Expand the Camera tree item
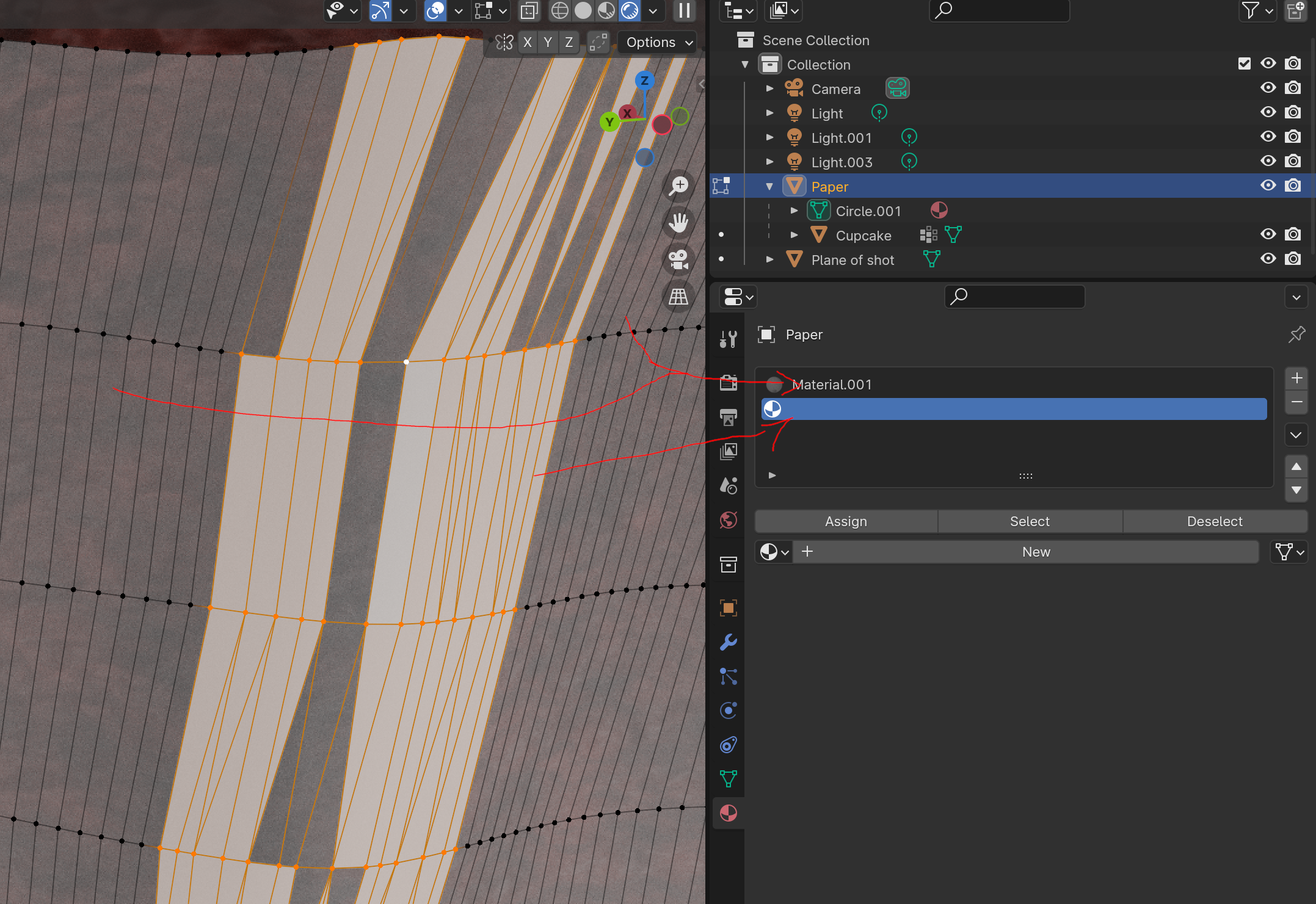This screenshot has width=1316, height=904. pyautogui.click(x=769, y=89)
